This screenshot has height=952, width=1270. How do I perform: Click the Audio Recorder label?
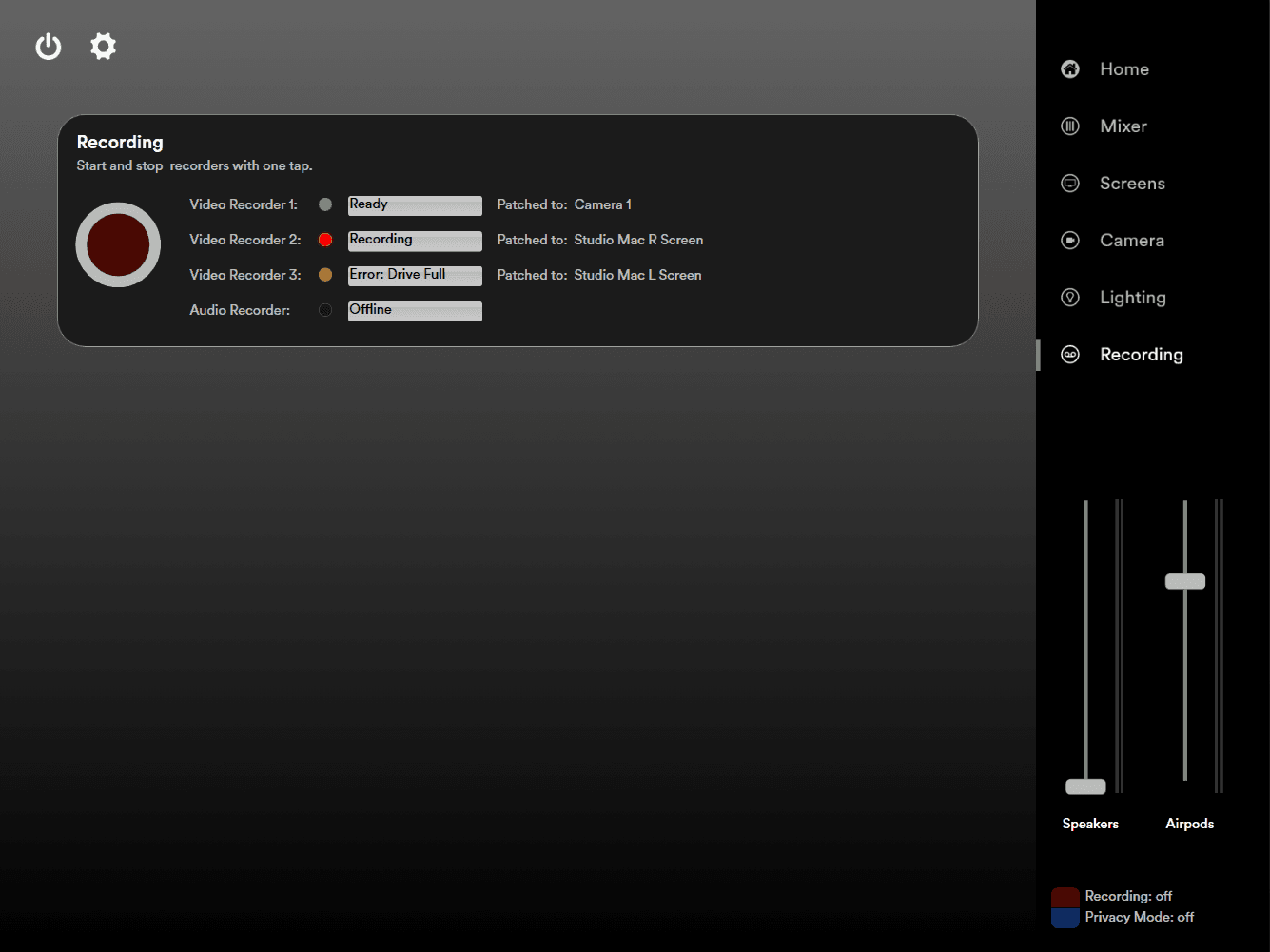240,310
